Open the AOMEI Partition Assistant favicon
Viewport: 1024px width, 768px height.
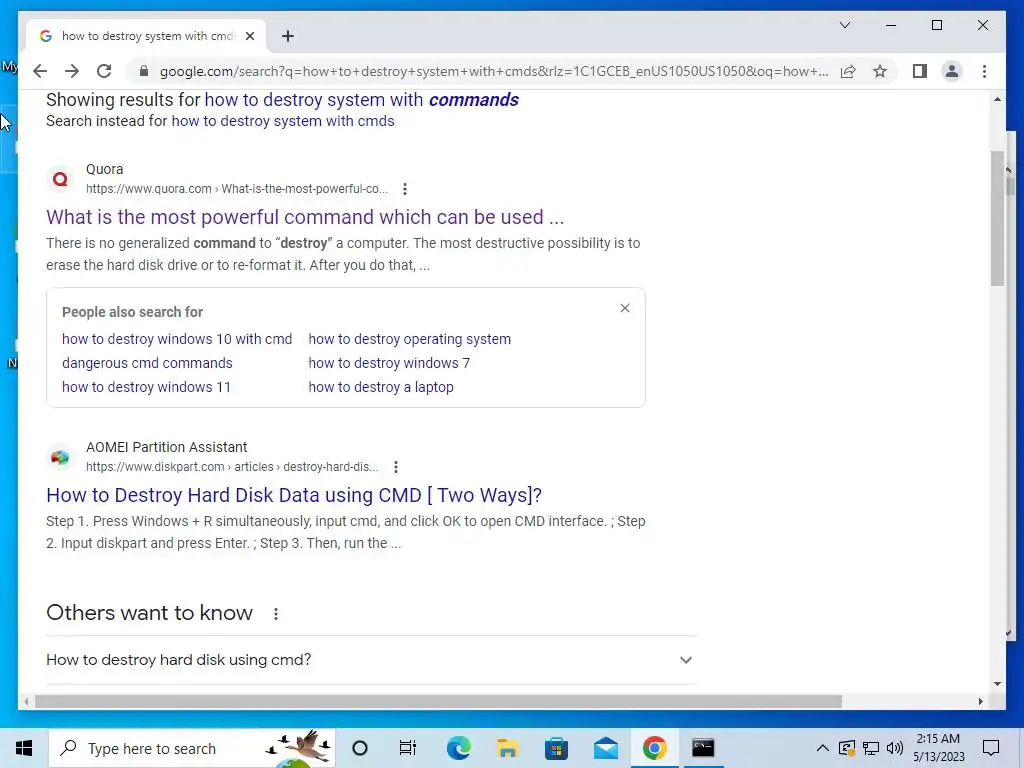pyautogui.click(x=60, y=457)
